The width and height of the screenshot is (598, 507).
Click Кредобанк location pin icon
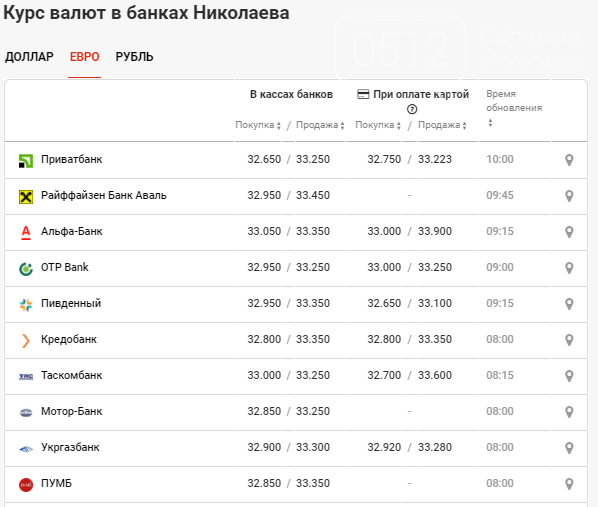click(x=569, y=340)
